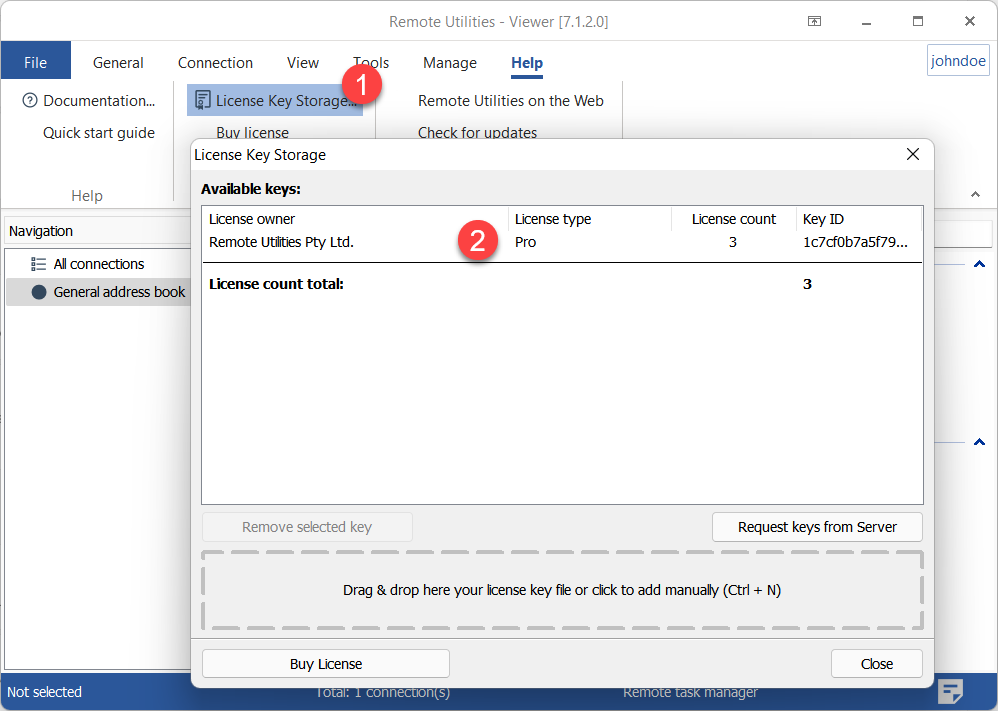
Task: Click the License Key Storage icon
Action: pos(203,101)
